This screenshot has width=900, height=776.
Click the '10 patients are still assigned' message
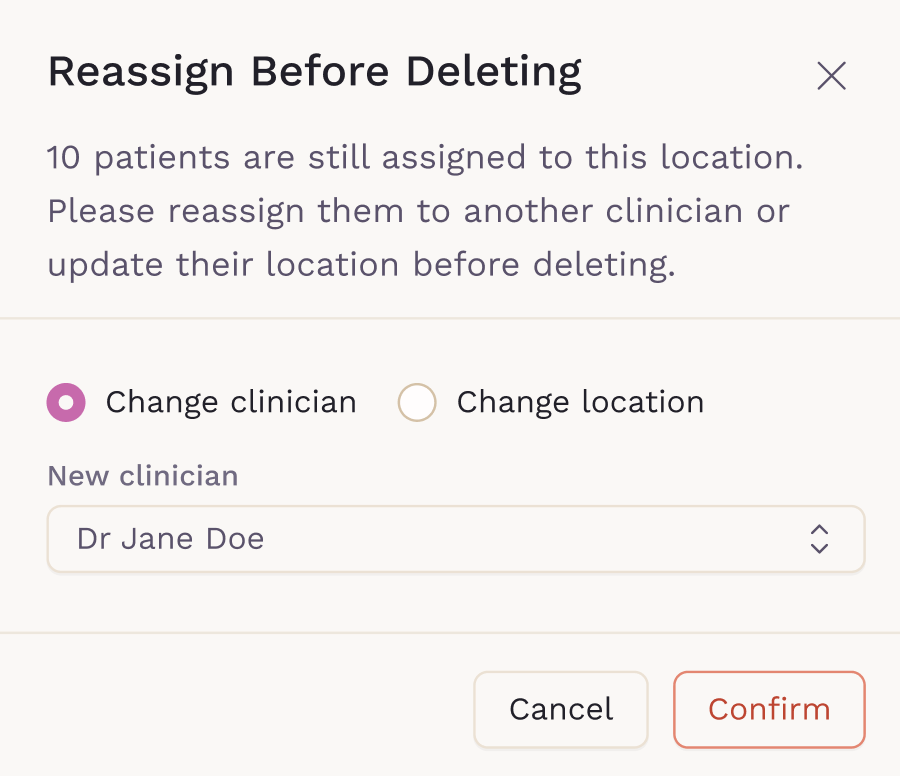click(425, 158)
